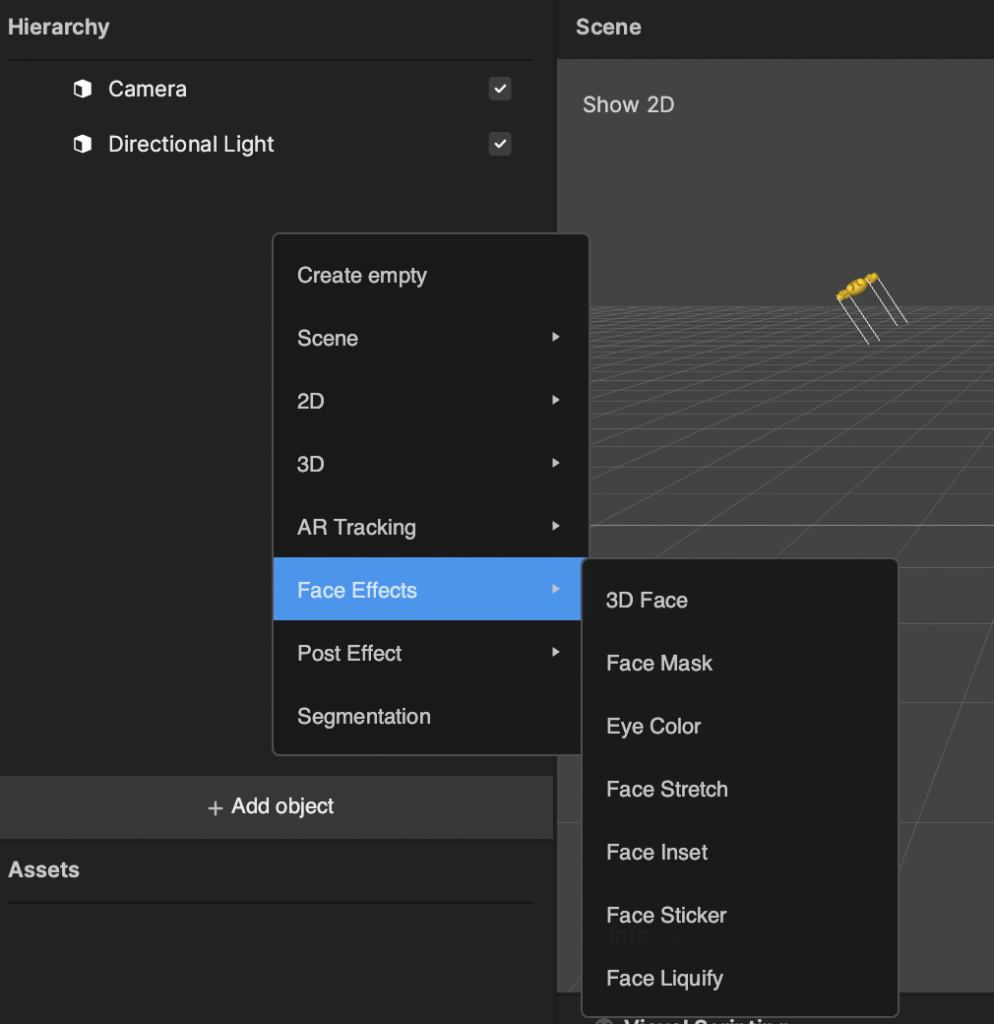This screenshot has height=1024, width=994.
Task: Select Eye Color from the submenu
Action: (x=740, y=726)
